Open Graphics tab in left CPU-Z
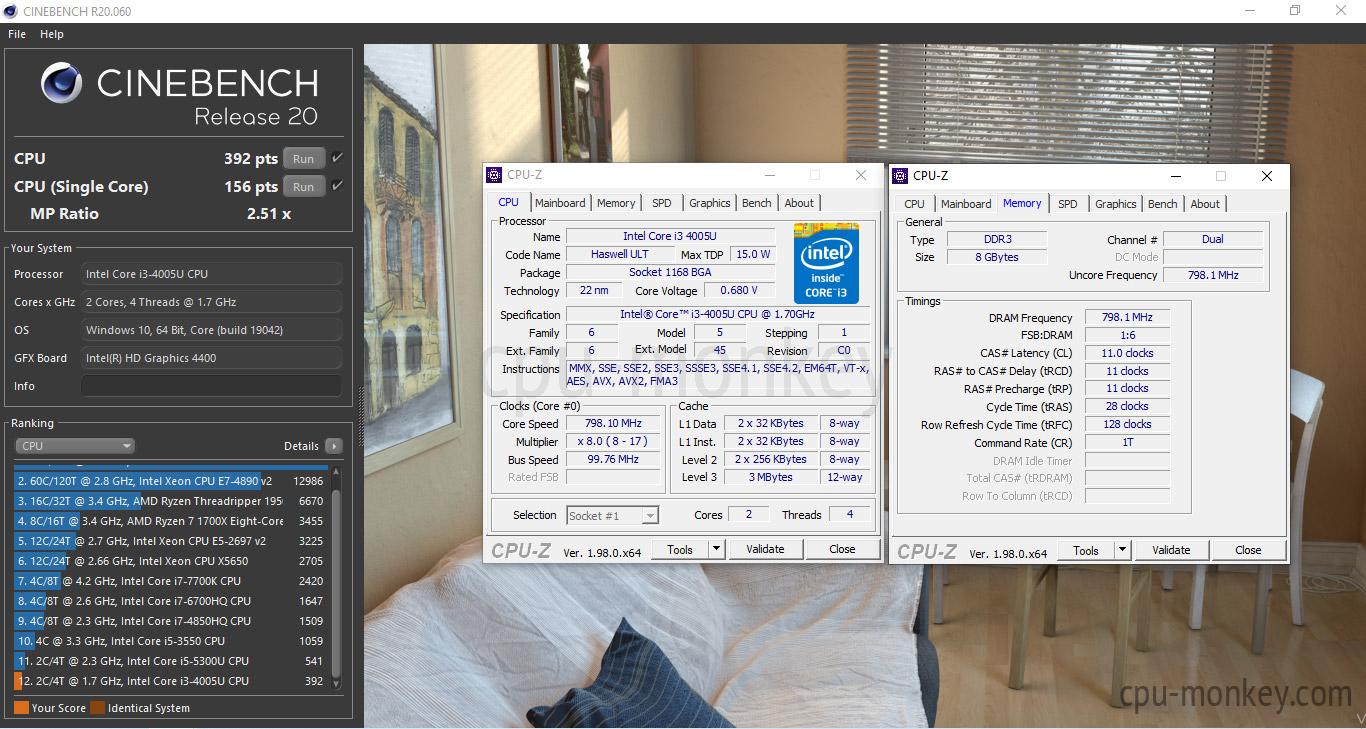Screen dimensions: 1366x729 710,203
